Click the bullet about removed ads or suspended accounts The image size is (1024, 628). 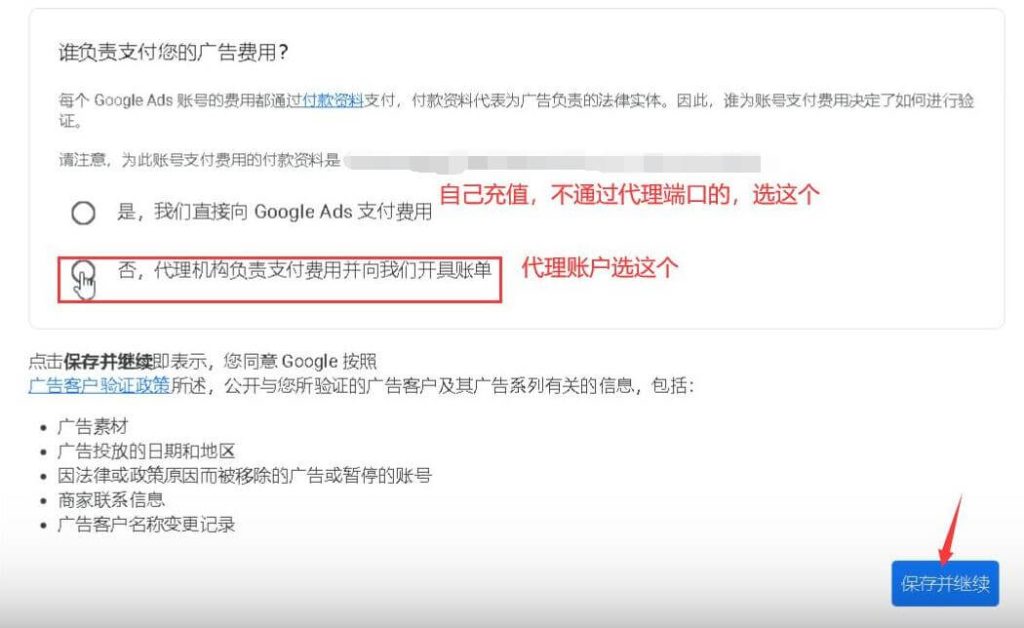click(244, 475)
